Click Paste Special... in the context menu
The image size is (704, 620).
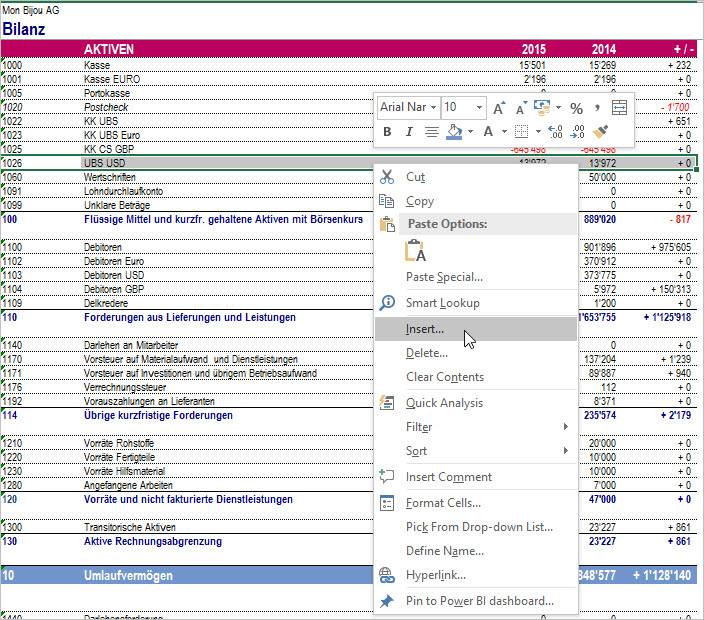coord(444,277)
